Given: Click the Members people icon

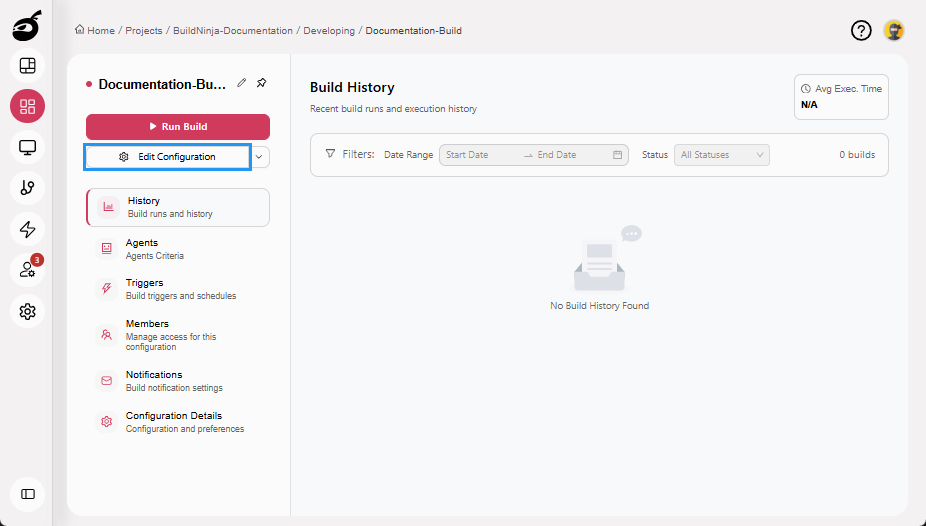Looking at the screenshot, I should click(x=106, y=335).
